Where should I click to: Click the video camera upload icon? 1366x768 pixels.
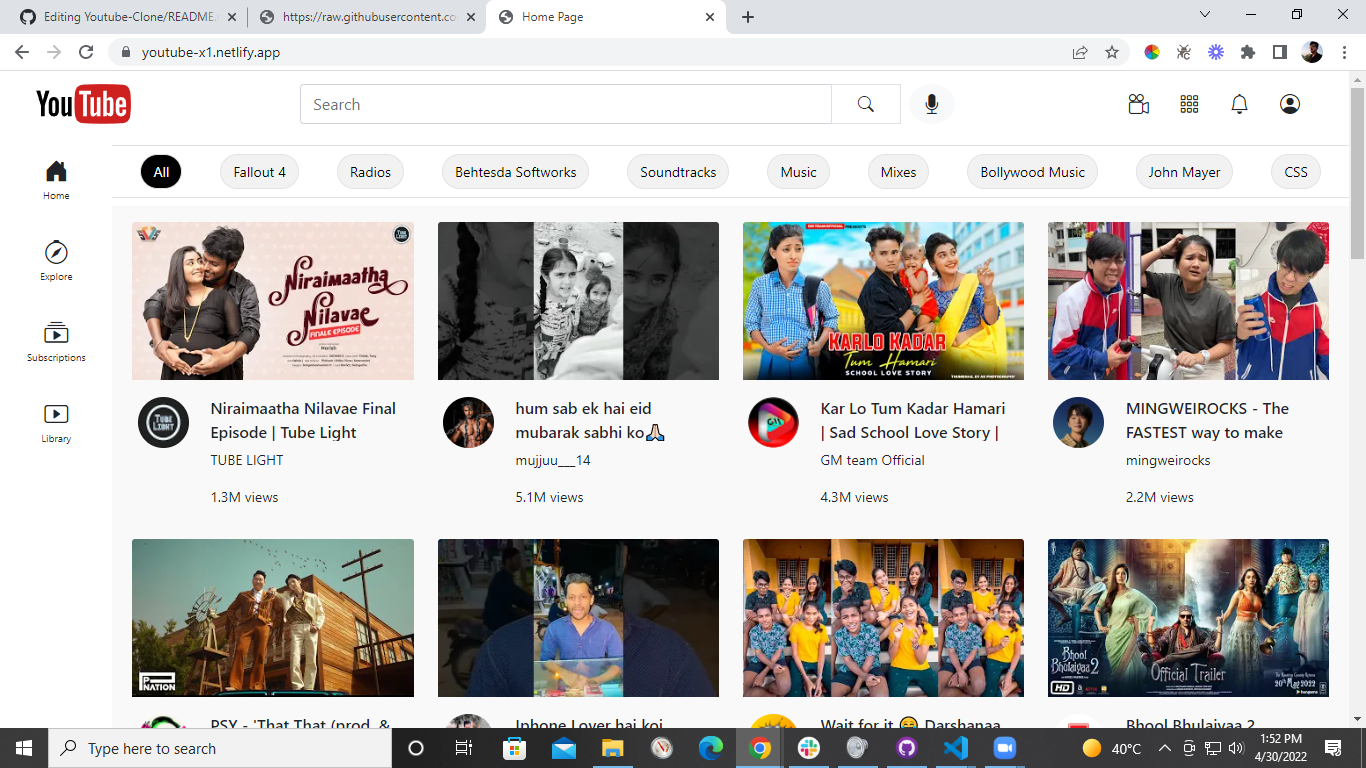[1139, 103]
